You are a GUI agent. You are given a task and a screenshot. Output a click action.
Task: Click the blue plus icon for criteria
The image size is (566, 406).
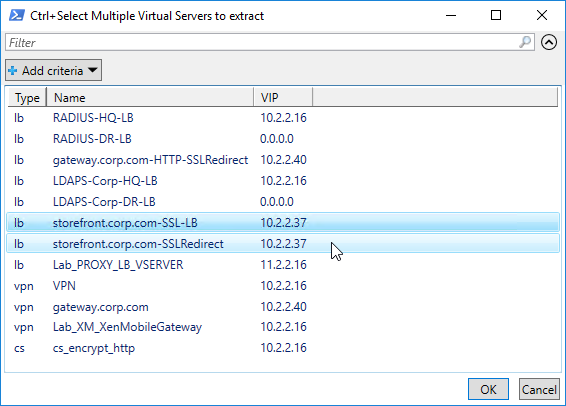tap(13, 70)
